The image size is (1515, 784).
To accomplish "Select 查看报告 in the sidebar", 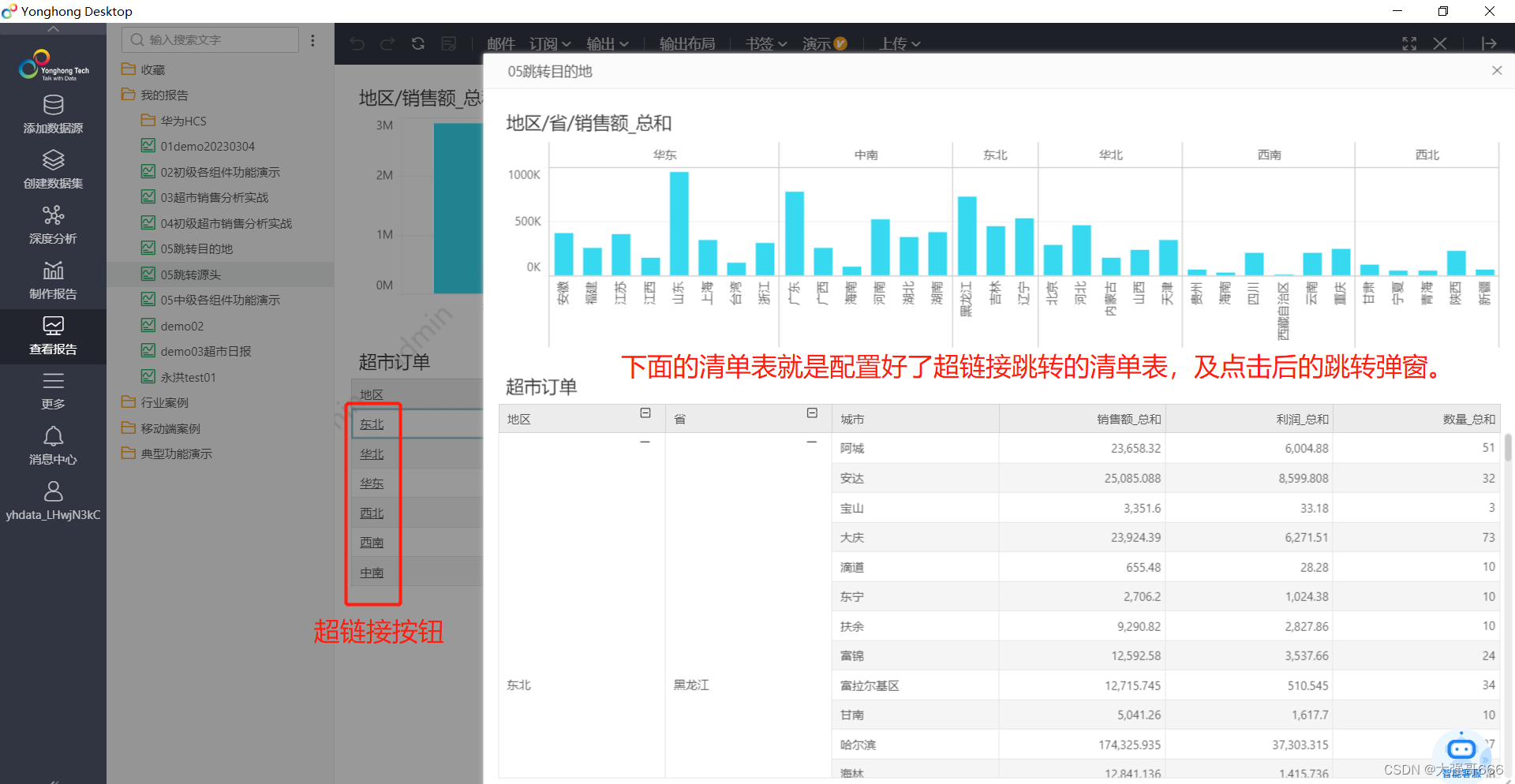I will [53, 336].
